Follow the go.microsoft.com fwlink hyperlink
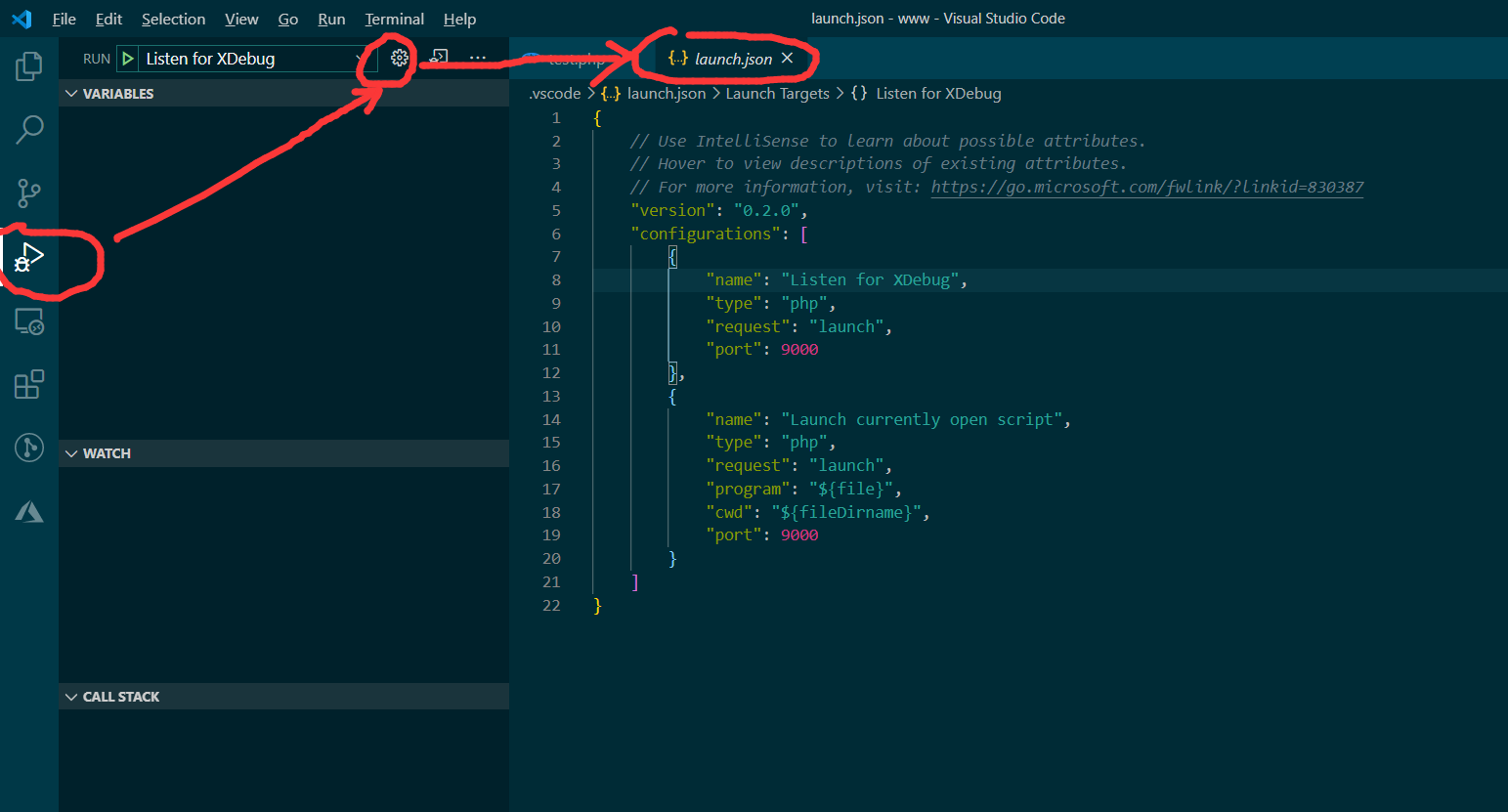This screenshot has width=1508, height=812. coord(1145,187)
